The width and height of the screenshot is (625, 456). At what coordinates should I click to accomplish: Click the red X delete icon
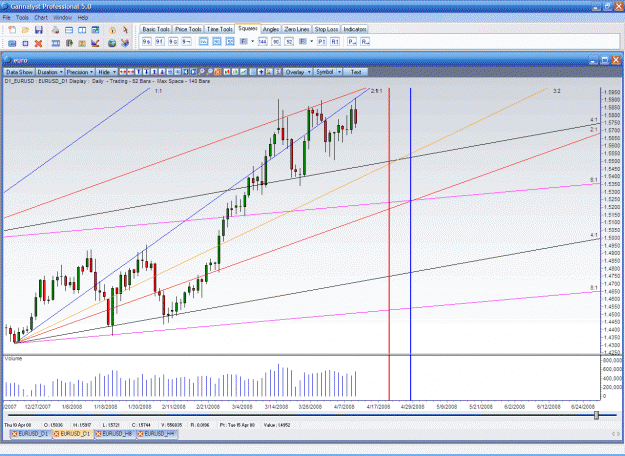[x=38, y=43]
